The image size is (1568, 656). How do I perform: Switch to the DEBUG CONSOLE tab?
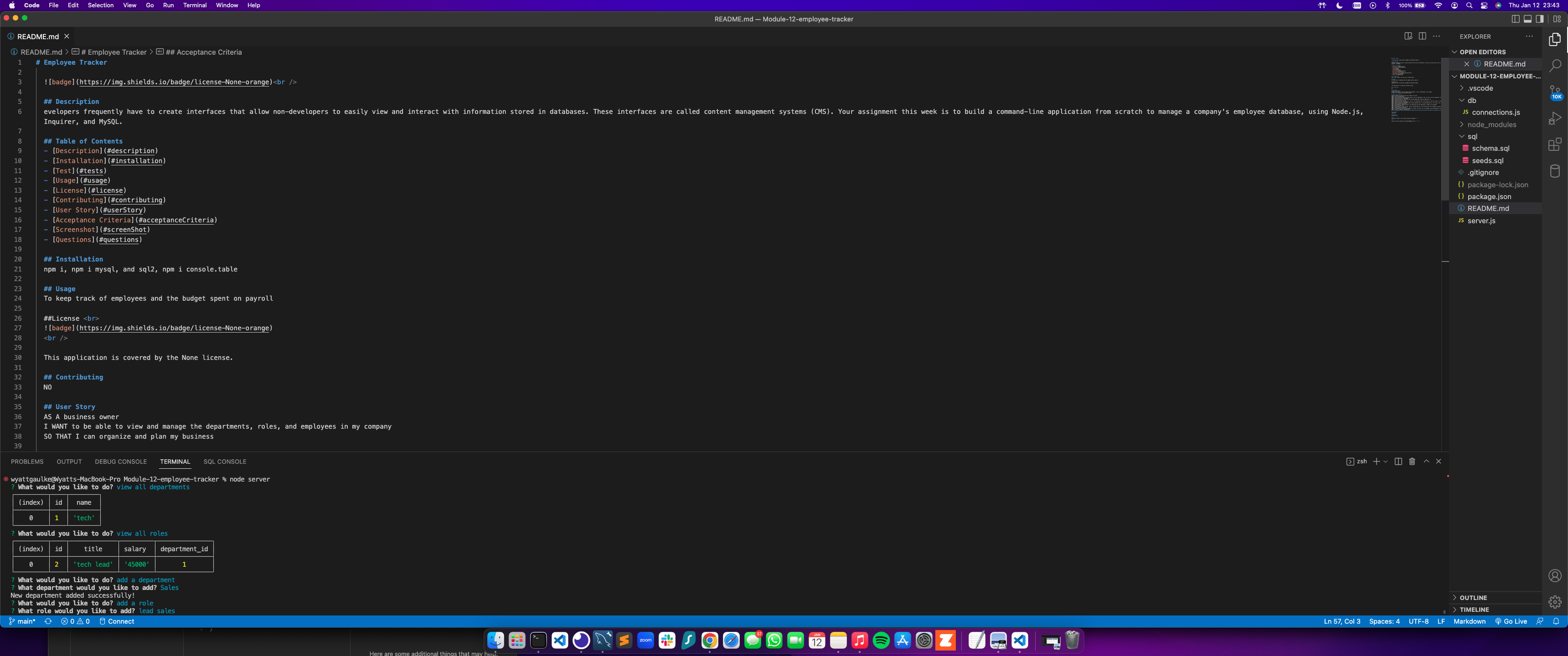120,461
